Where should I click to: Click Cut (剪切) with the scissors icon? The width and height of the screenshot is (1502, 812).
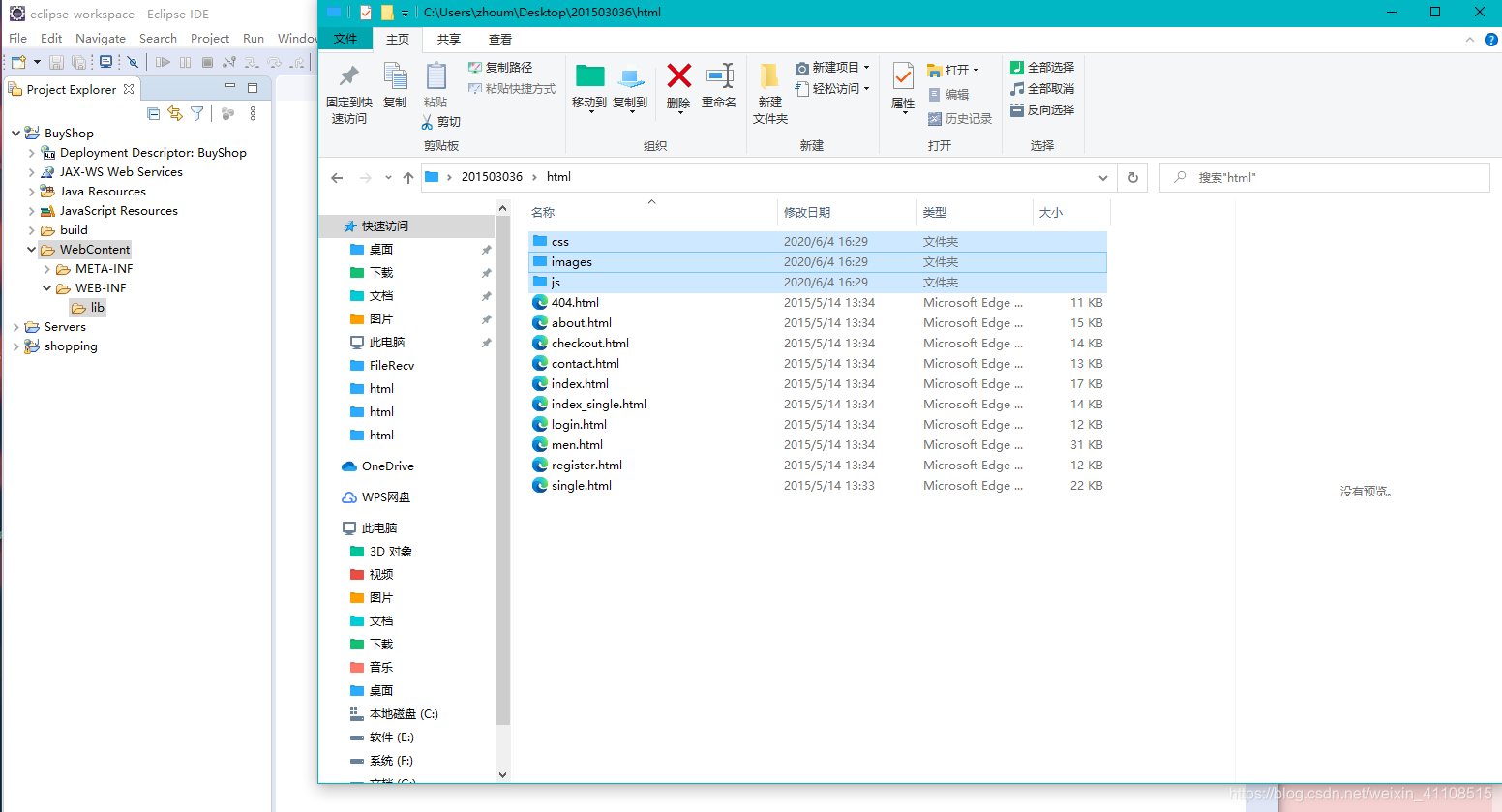(x=441, y=122)
